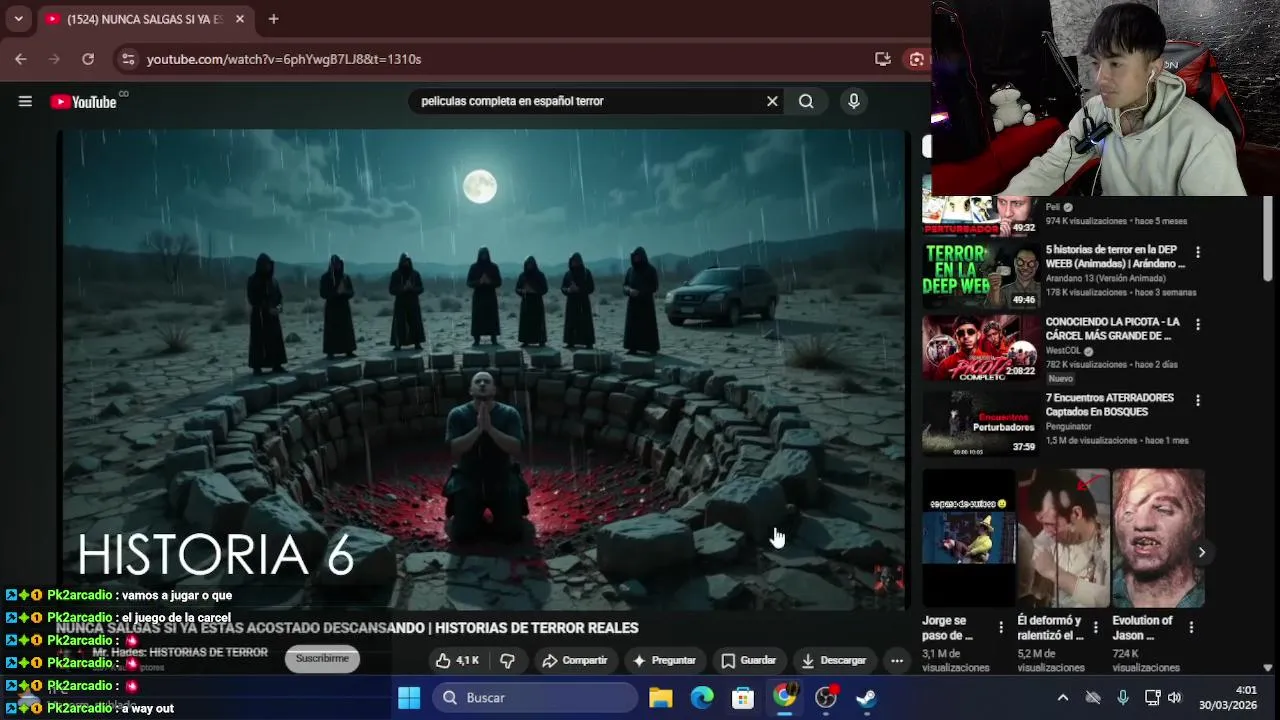Open the Windows Start menu

coord(409,698)
